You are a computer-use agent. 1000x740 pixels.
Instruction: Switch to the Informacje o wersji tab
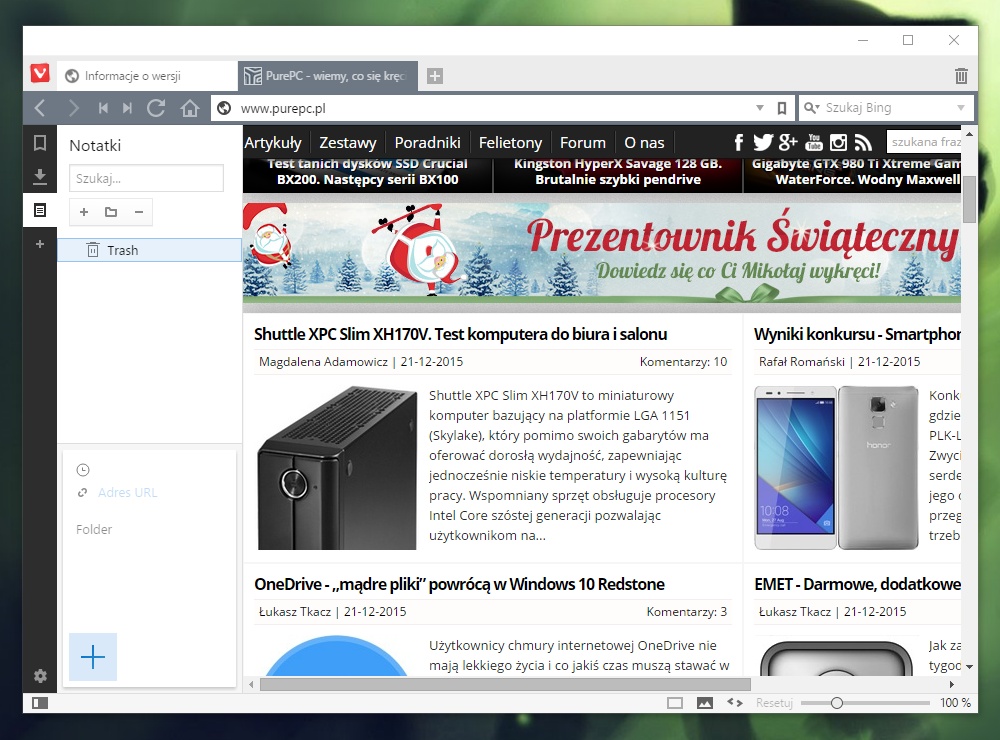[147, 75]
